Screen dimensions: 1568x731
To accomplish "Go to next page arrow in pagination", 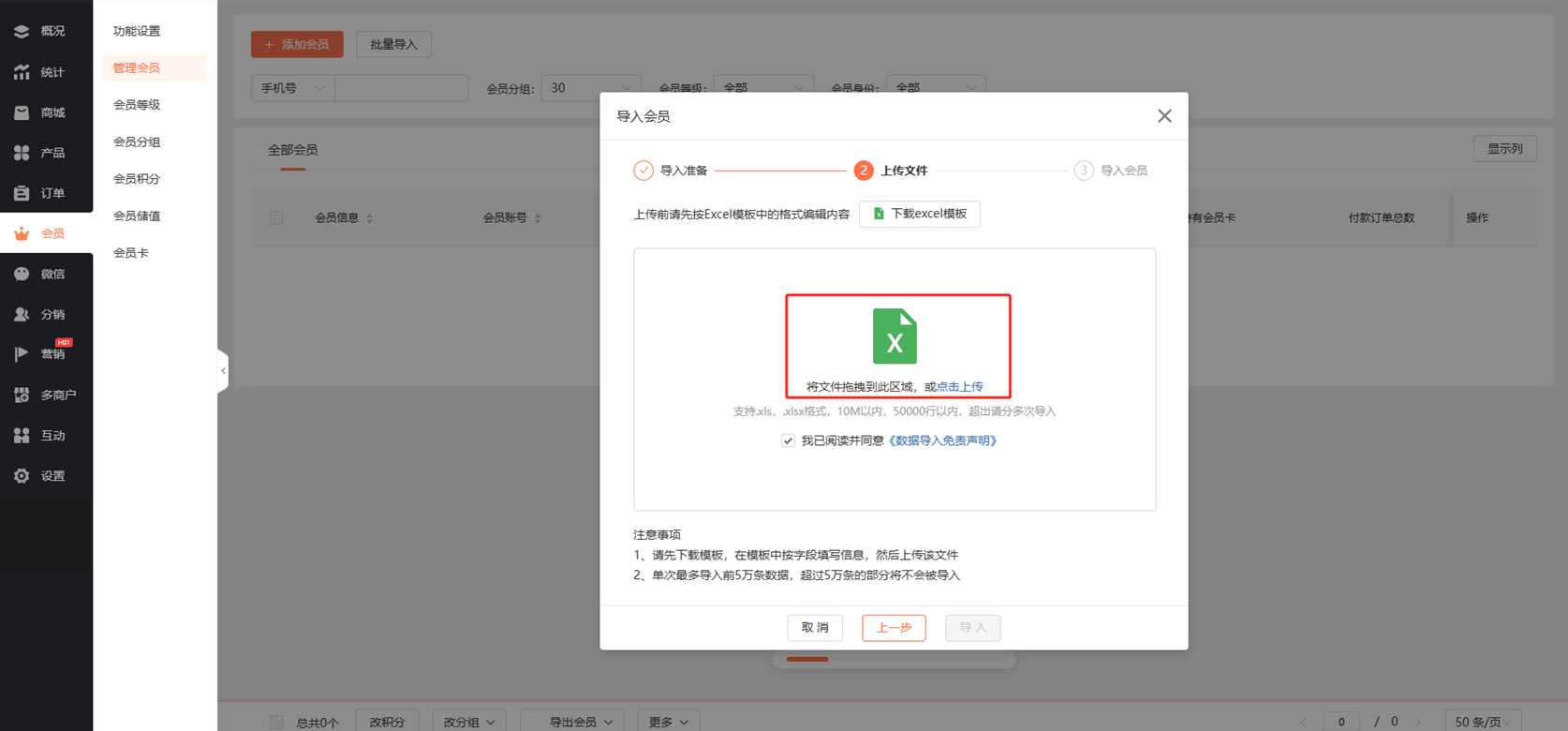I will [1418, 722].
